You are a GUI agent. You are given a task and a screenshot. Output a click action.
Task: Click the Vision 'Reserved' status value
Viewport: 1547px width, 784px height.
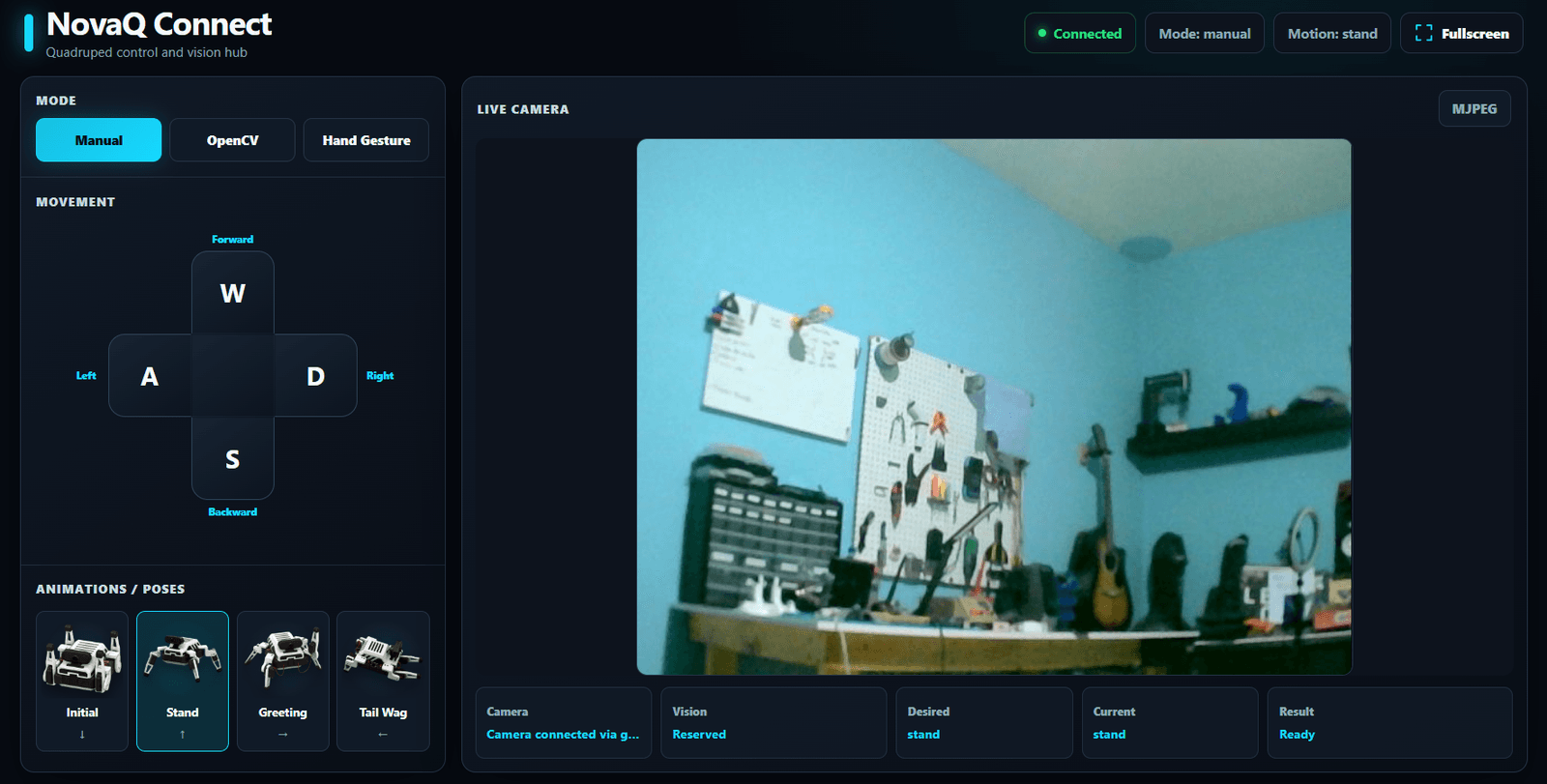(699, 735)
